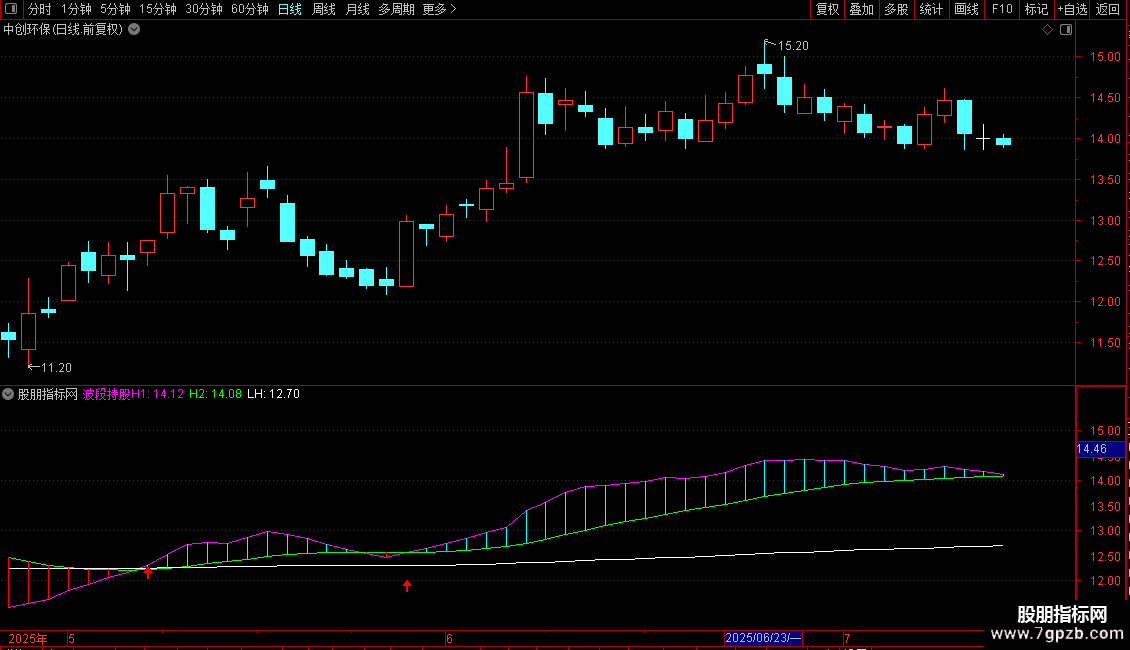Open dropdown next to 中创环保 title
Screen dimensions: 1130x650
tap(134, 30)
